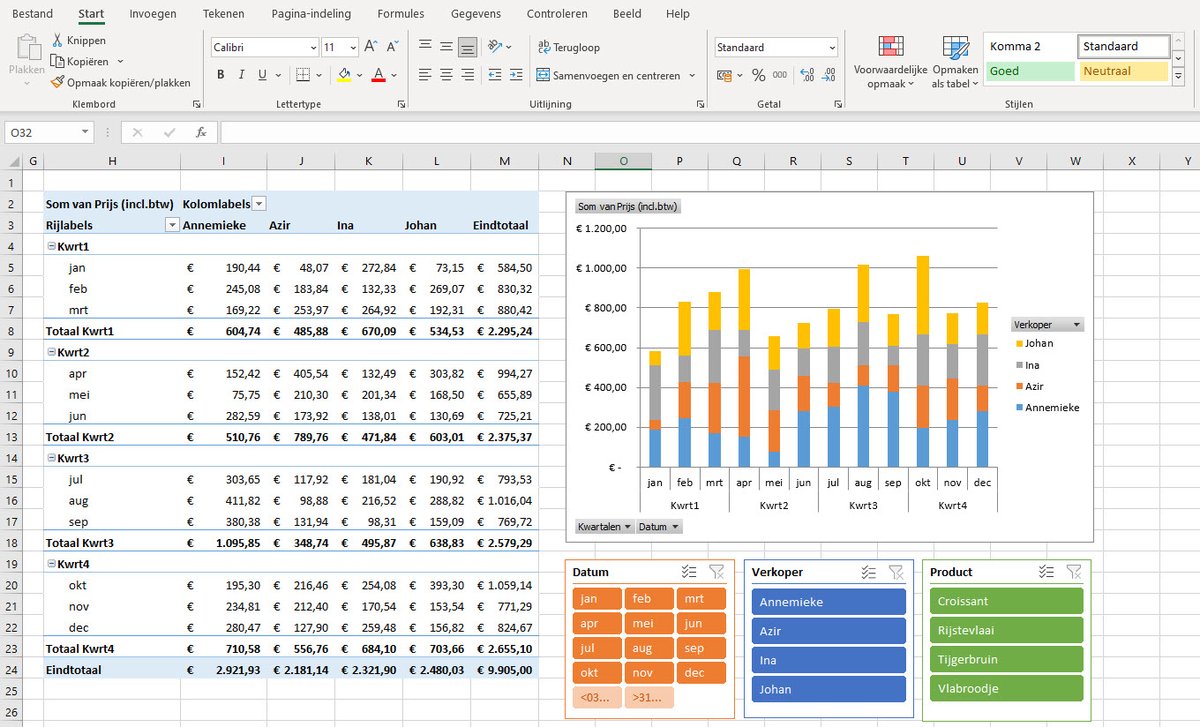This screenshot has height=727, width=1200.
Task: Increase font size with the large A icon
Action: point(371,47)
